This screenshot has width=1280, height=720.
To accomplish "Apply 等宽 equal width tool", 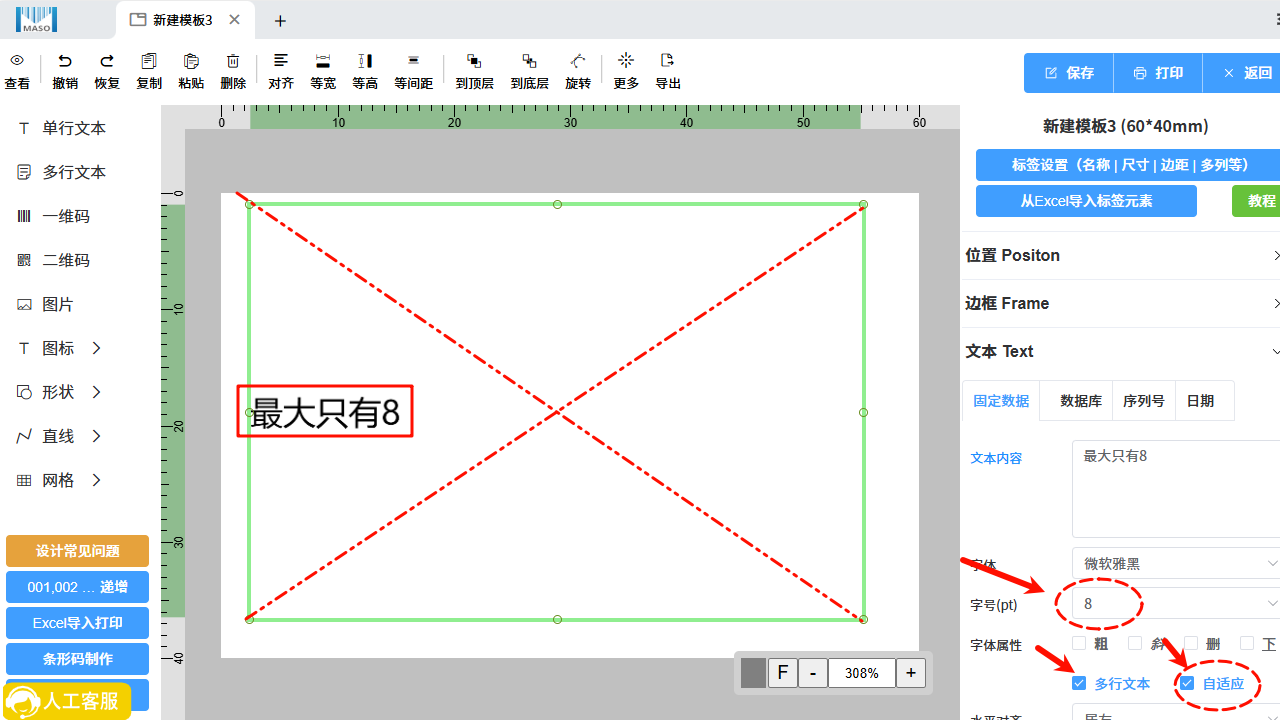I will (323, 61).
